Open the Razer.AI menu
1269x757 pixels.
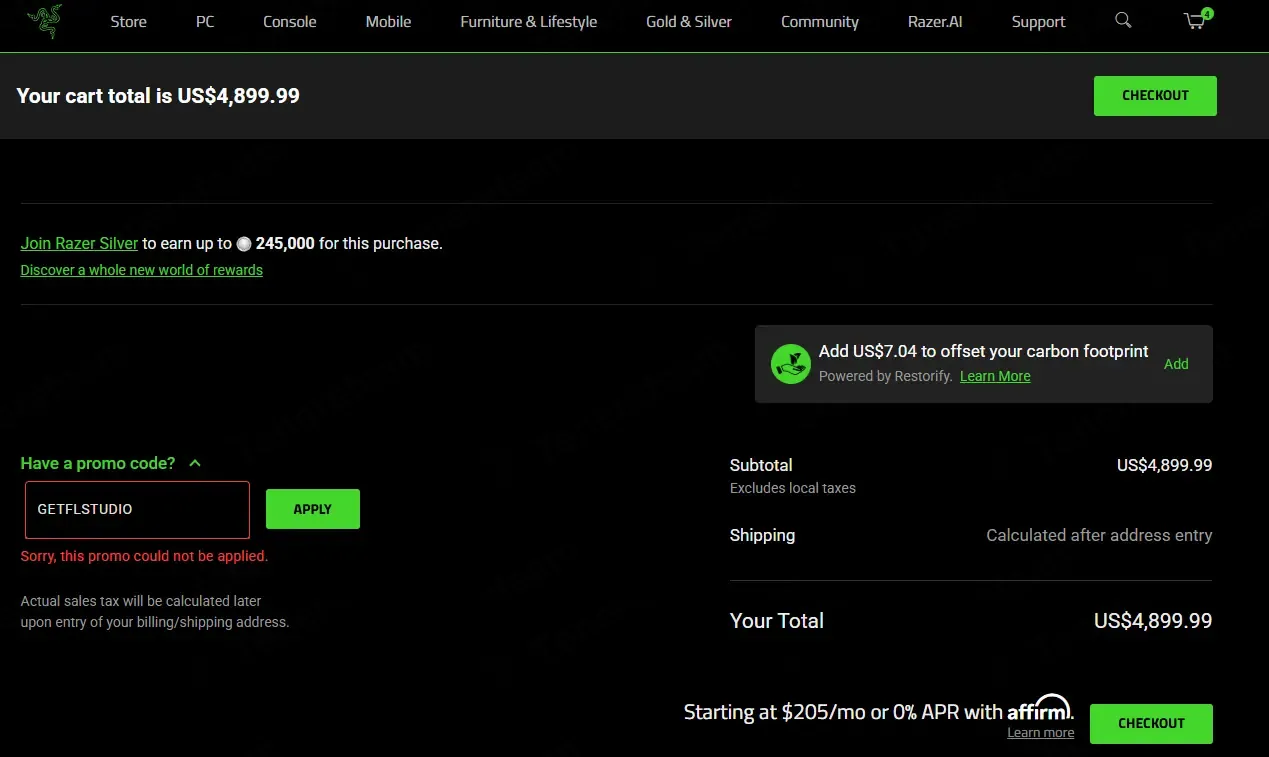click(935, 21)
